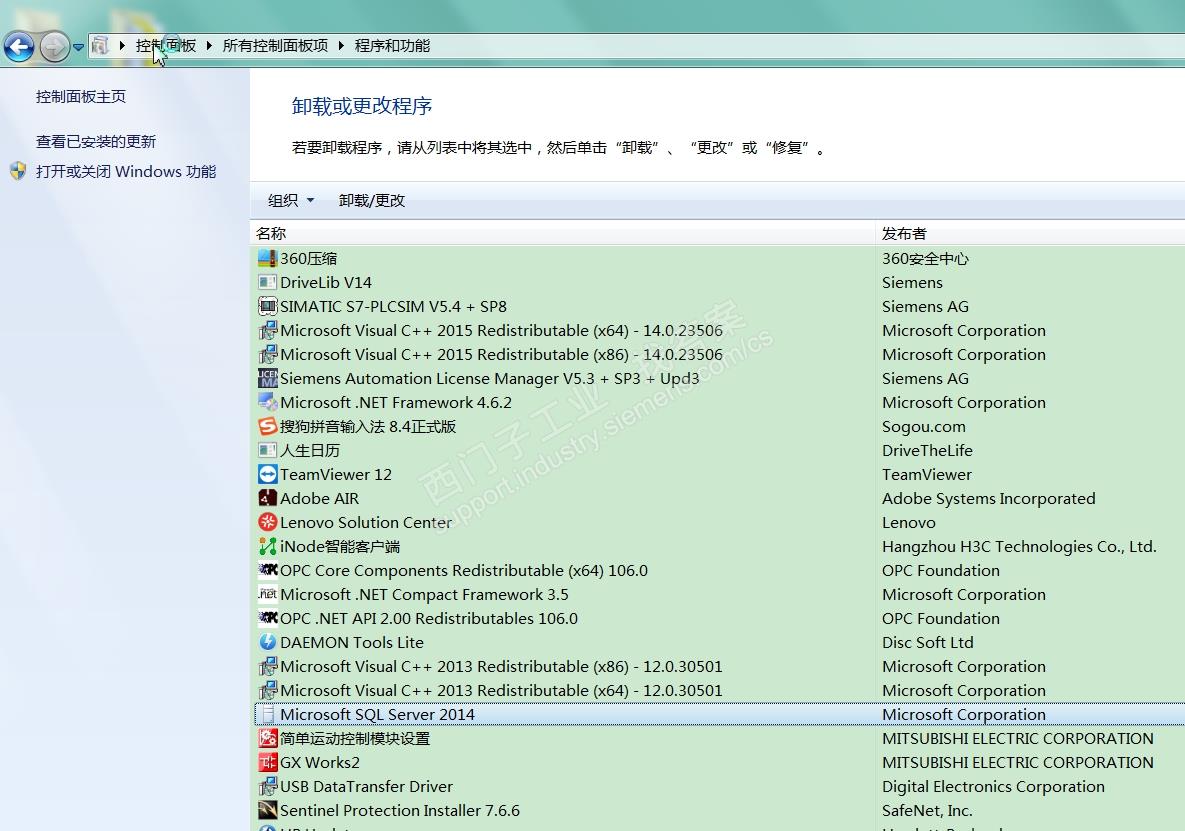Image resolution: width=1185 pixels, height=831 pixels.
Task: Click Adobe AIR icon
Action: (x=268, y=499)
